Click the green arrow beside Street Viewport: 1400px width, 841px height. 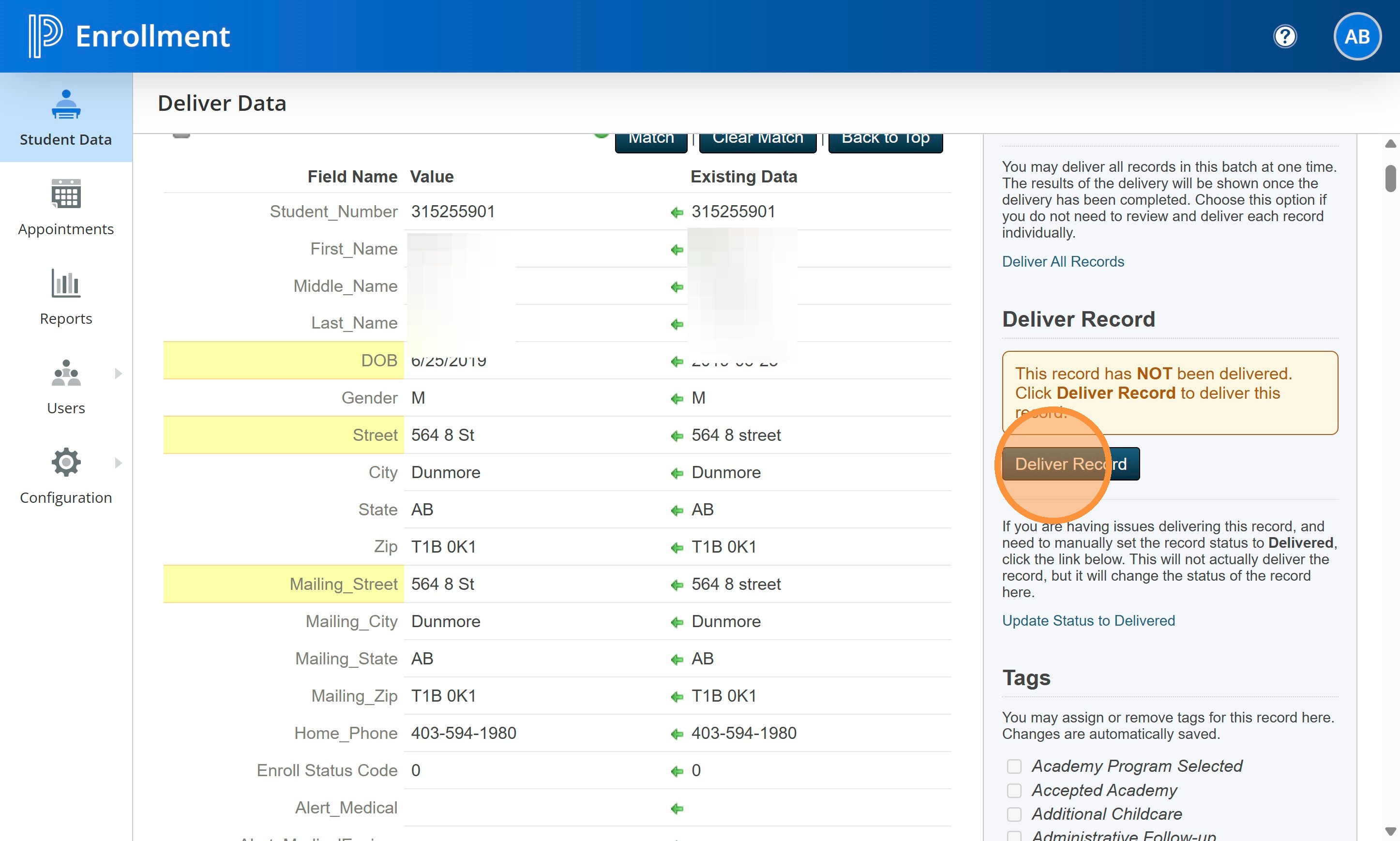pos(677,436)
